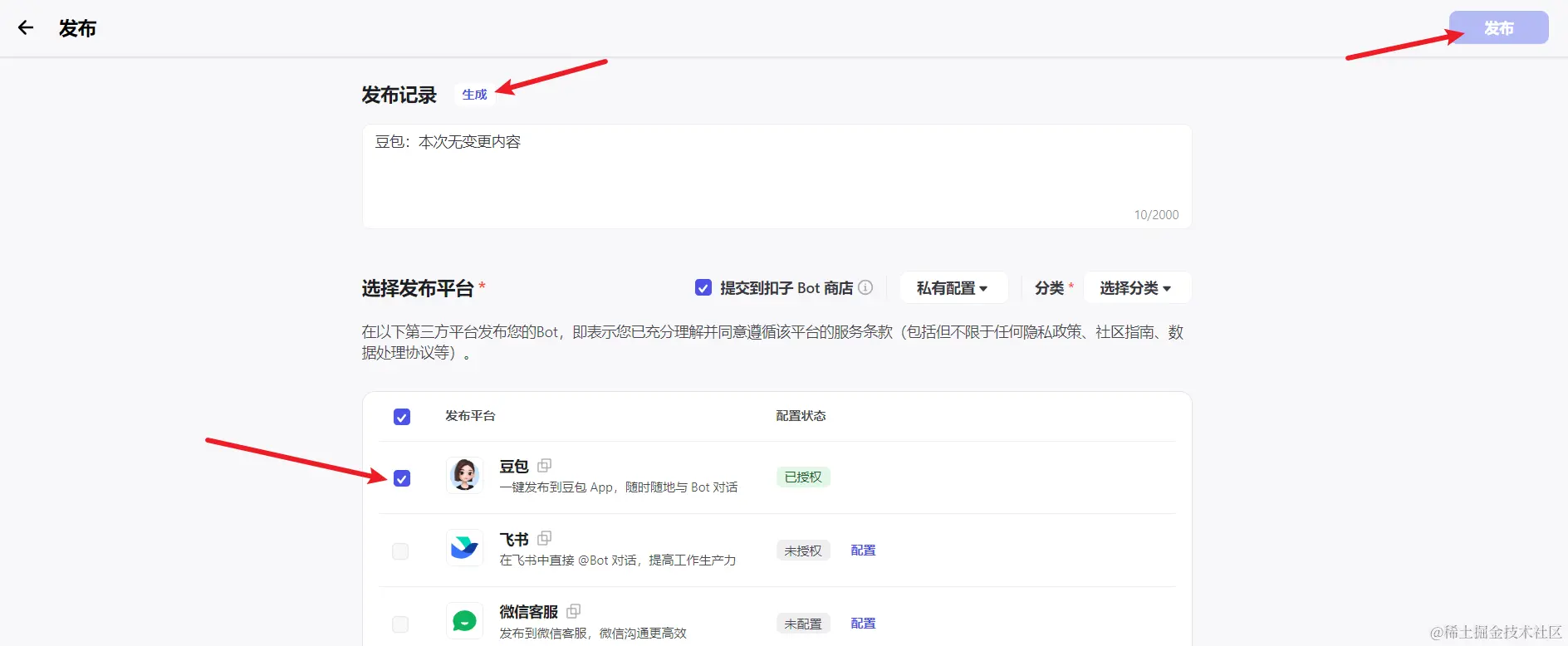Click the 飞书 platform name

pyautogui.click(x=514, y=540)
